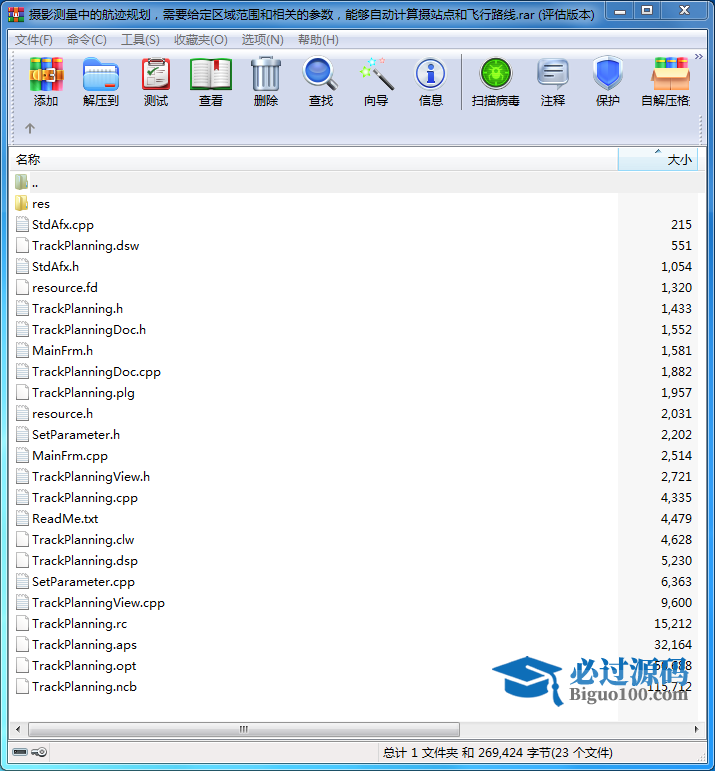Open the 工具(S) menu

pos(140,40)
